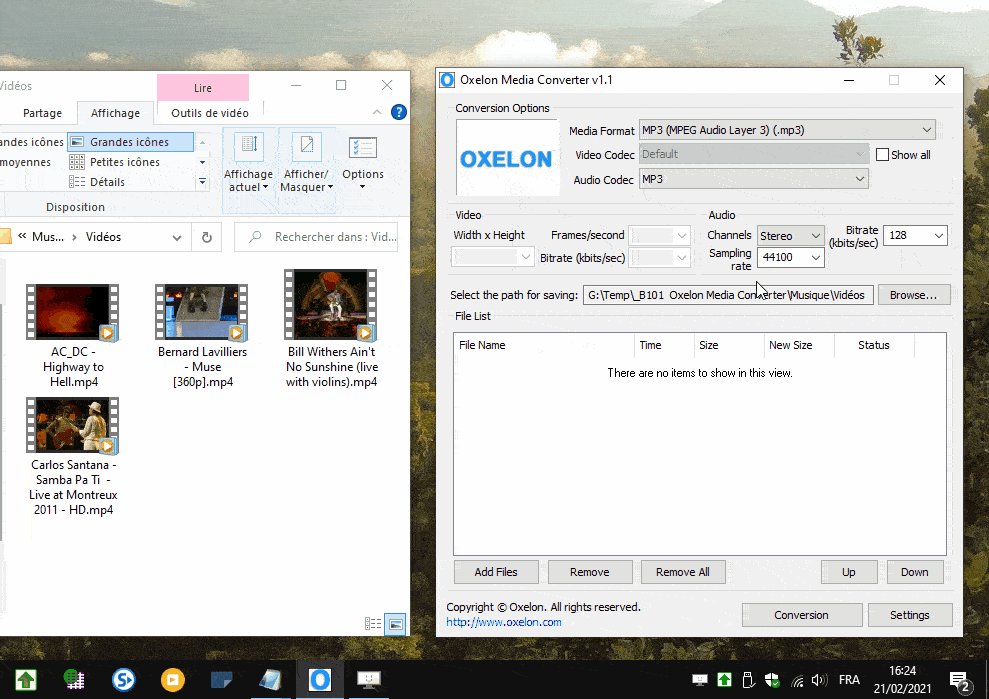Click the USB safely remove tray icon

tap(748, 680)
